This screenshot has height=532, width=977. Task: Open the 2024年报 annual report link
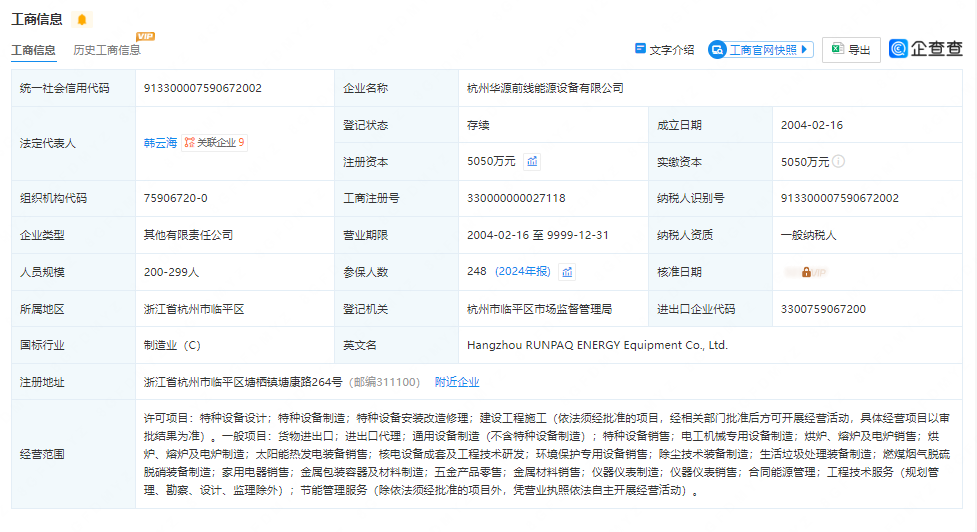(523, 271)
